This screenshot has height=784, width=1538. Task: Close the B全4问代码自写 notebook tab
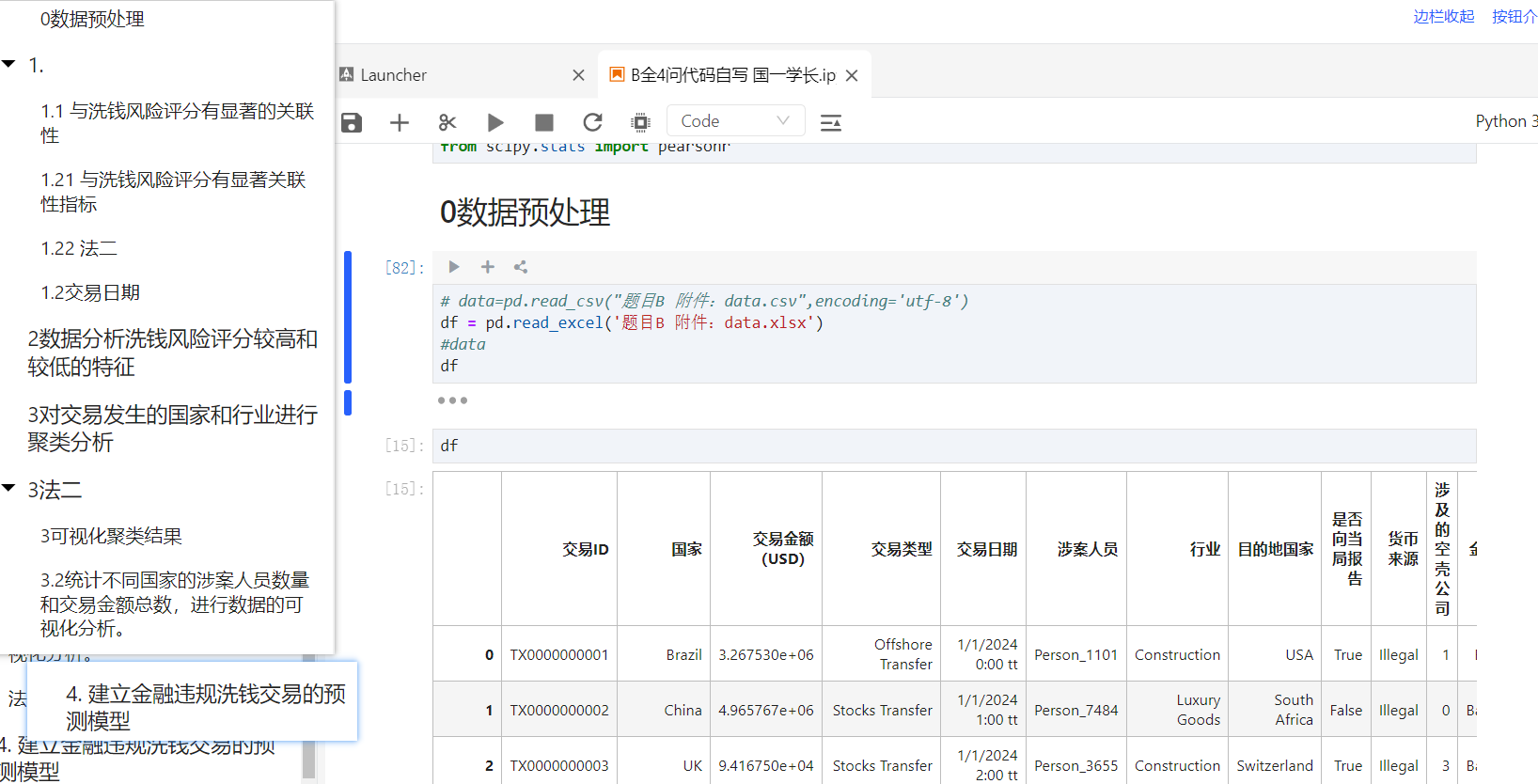pos(852,75)
